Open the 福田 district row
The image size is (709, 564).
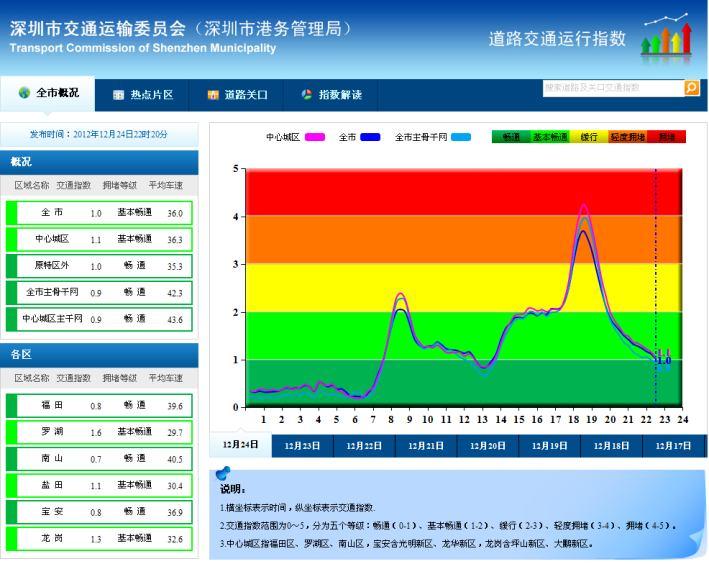tap(99, 406)
